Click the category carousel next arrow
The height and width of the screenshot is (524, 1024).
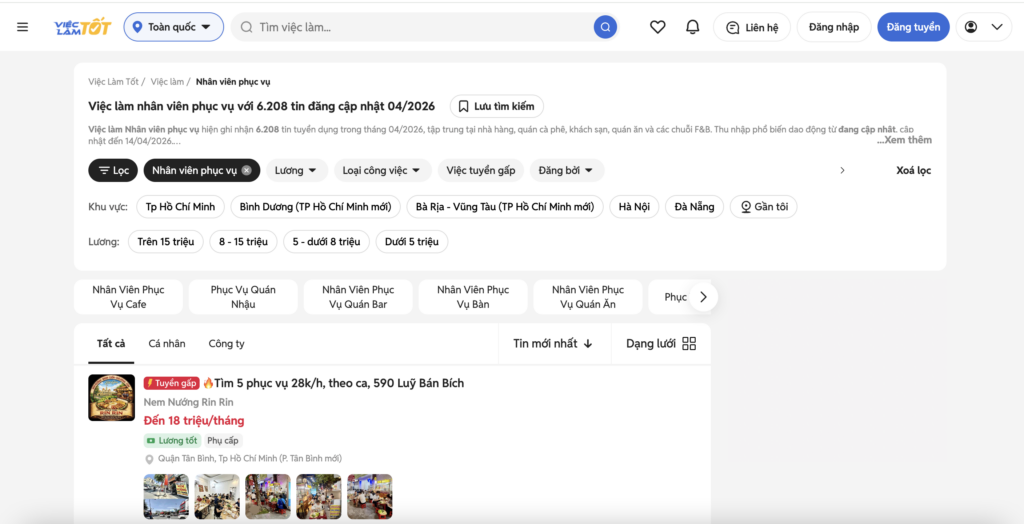click(703, 297)
